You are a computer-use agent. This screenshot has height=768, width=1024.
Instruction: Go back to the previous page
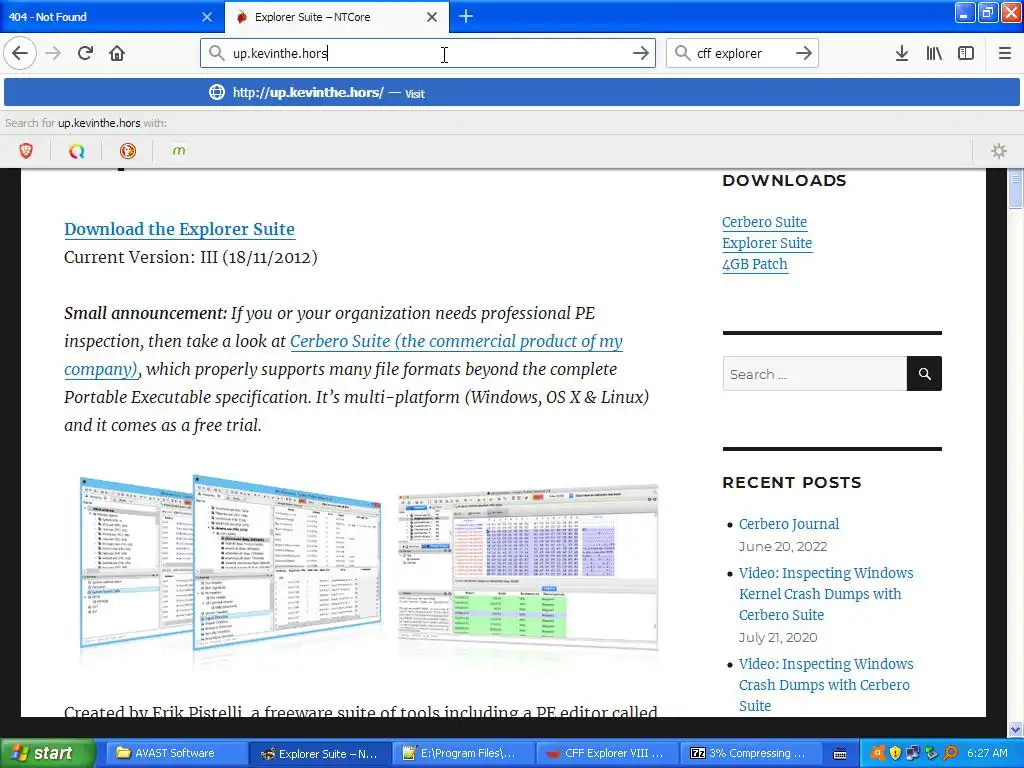pos(20,53)
